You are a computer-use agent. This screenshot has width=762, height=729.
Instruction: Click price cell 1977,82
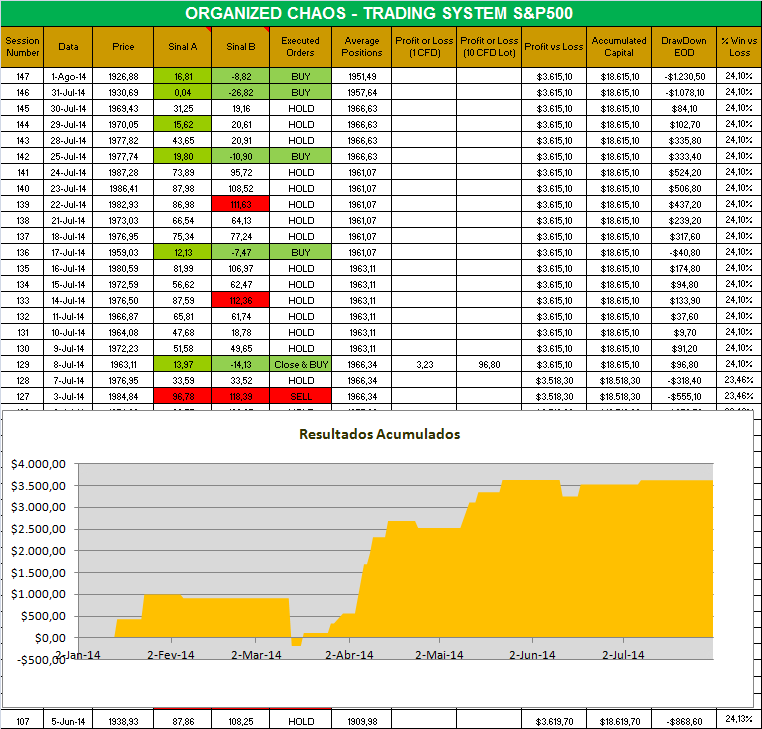pyautogui.click(x=123, y=140)
